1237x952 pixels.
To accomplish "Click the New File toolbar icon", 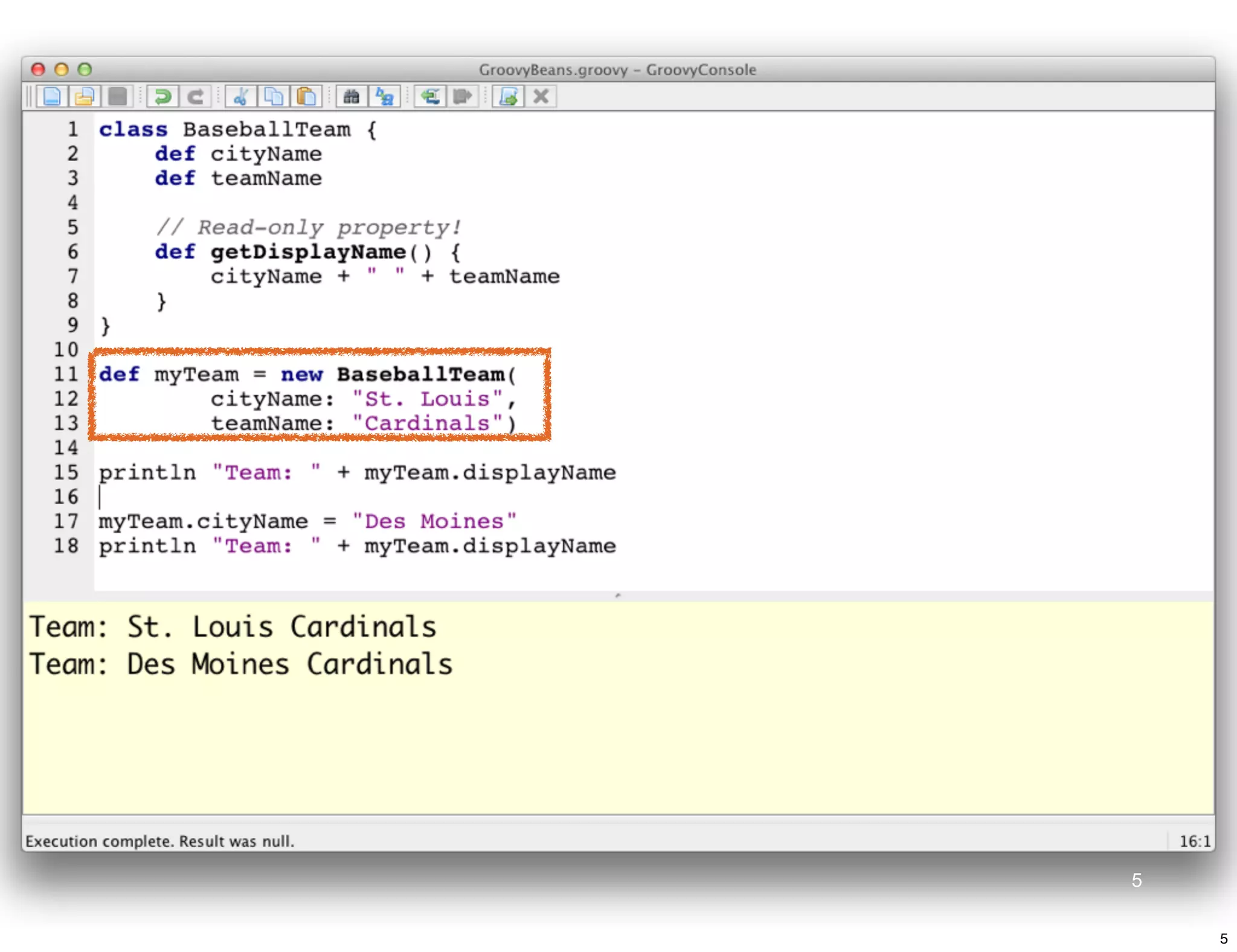I will tap(52, 97).
